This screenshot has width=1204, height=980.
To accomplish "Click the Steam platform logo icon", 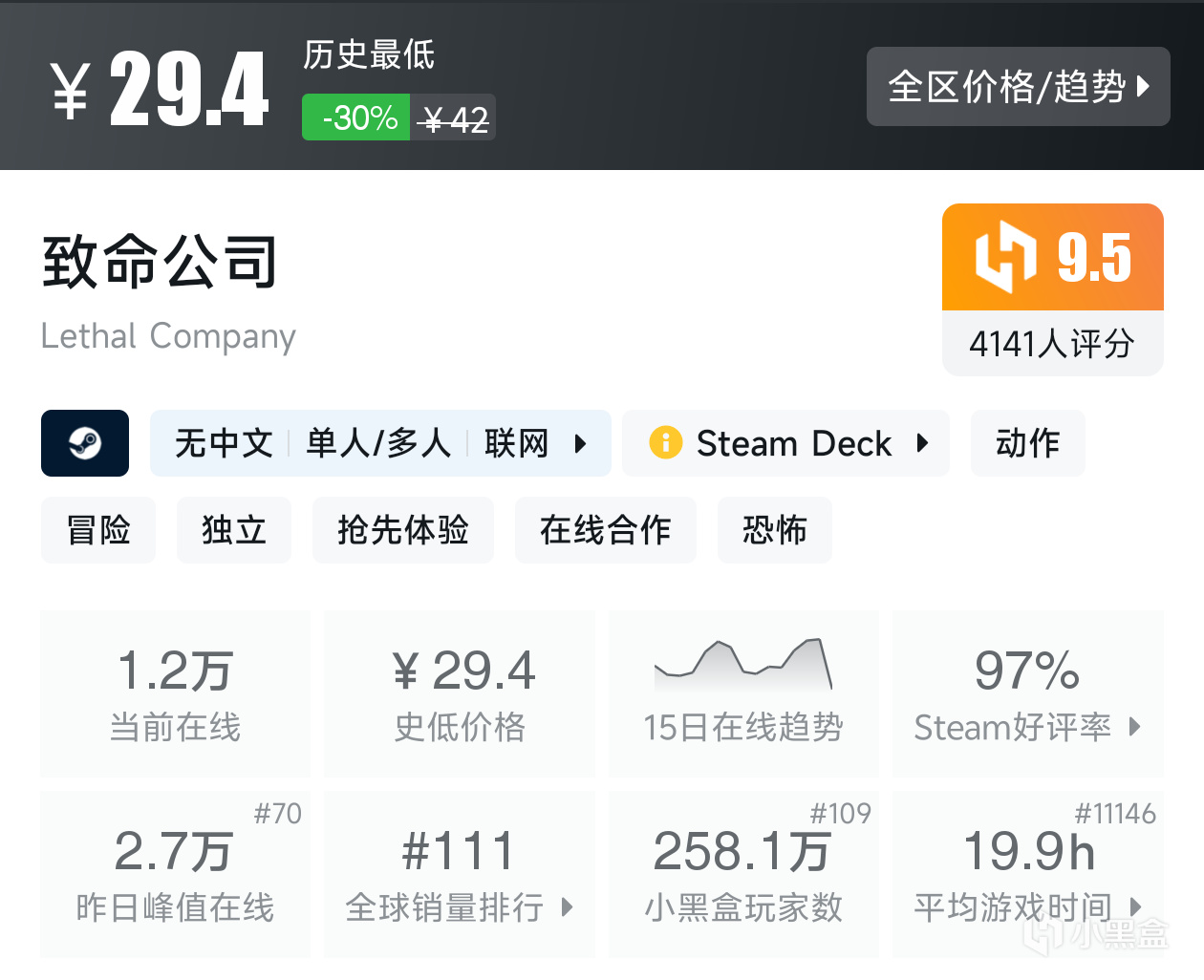I will point(85,443).
